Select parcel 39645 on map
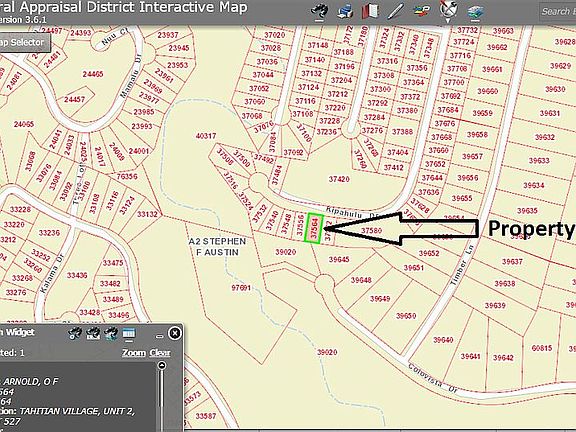 (x=339, y=259)
